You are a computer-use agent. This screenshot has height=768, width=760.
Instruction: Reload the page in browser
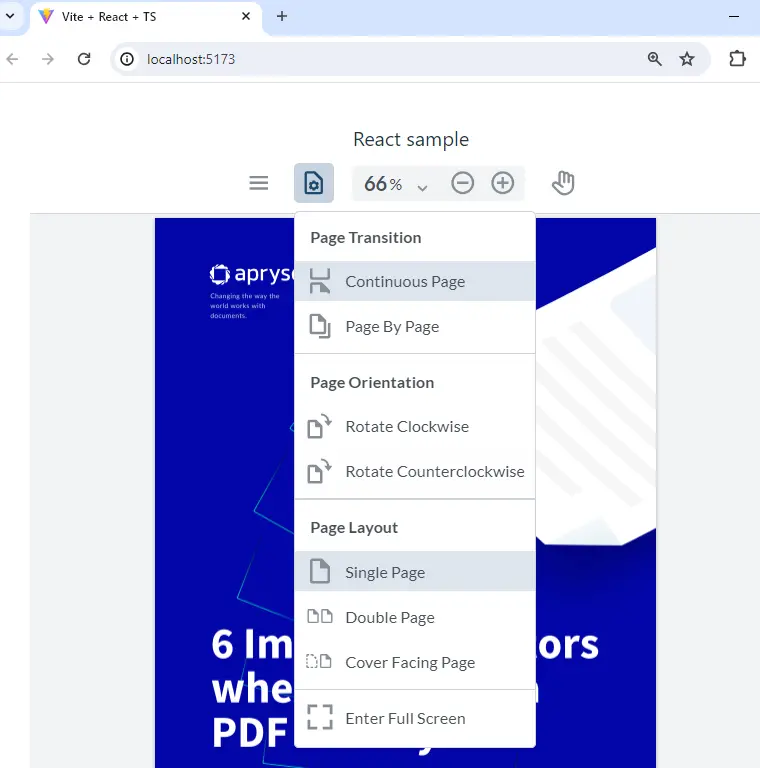click(x=84, y=59)
